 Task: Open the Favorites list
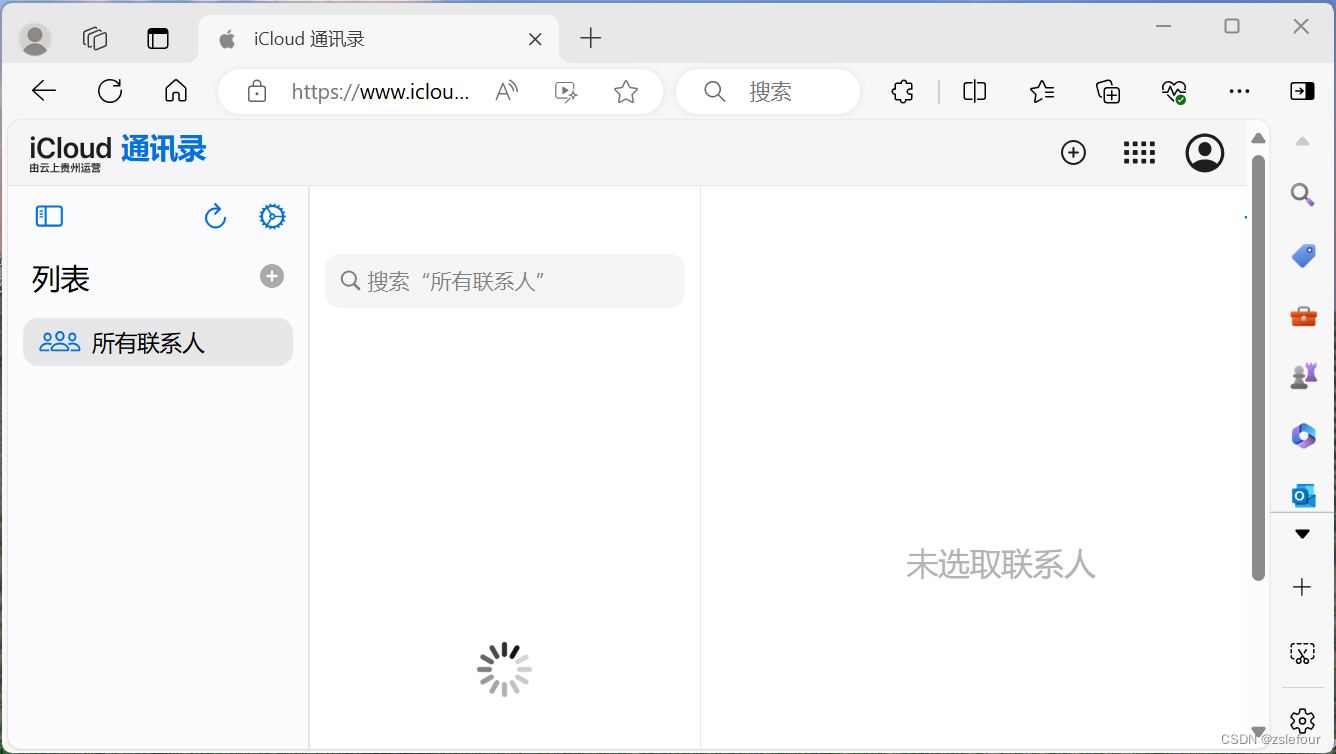[1042, 92]
